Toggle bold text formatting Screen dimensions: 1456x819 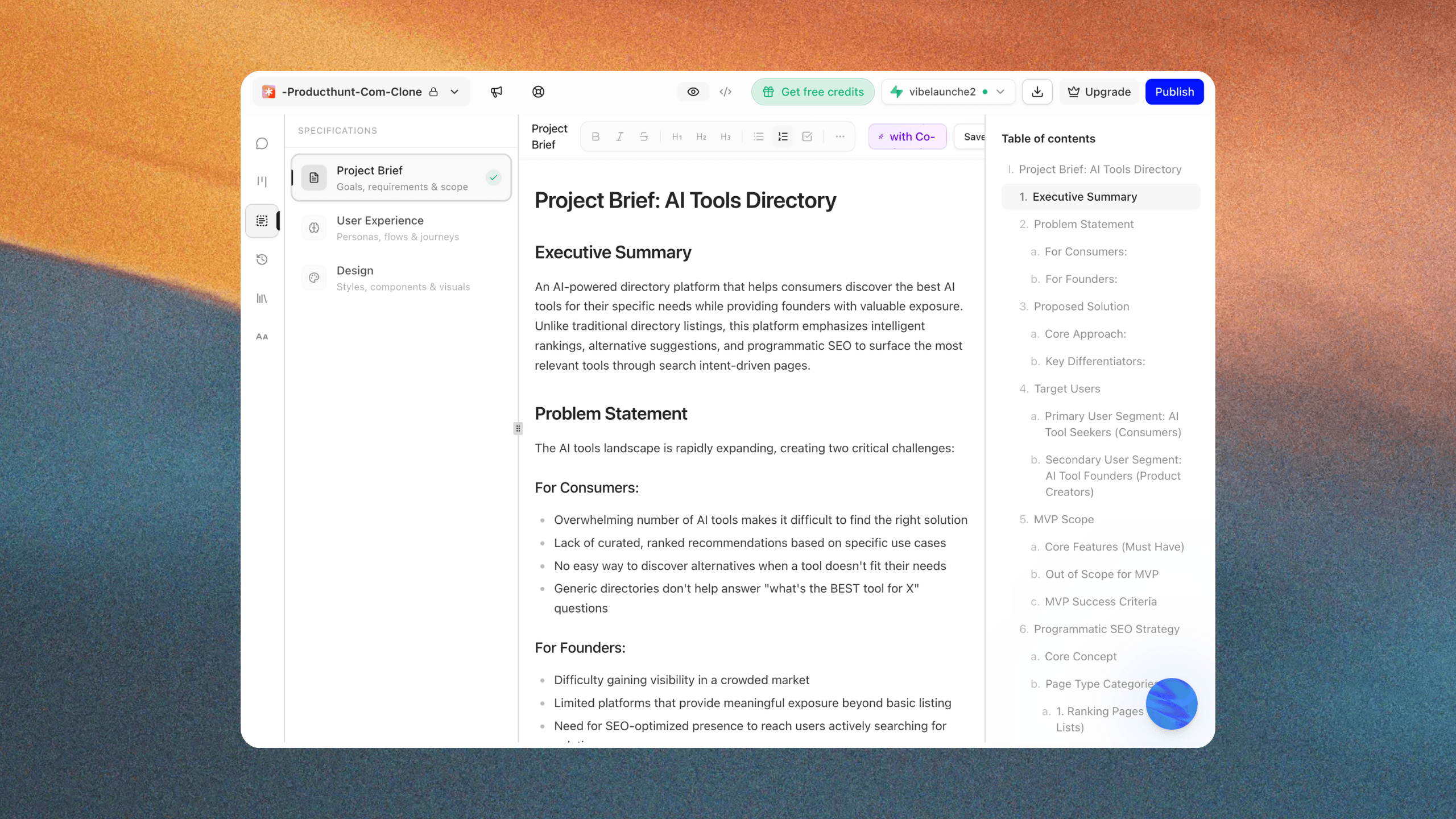click(595, 136)
